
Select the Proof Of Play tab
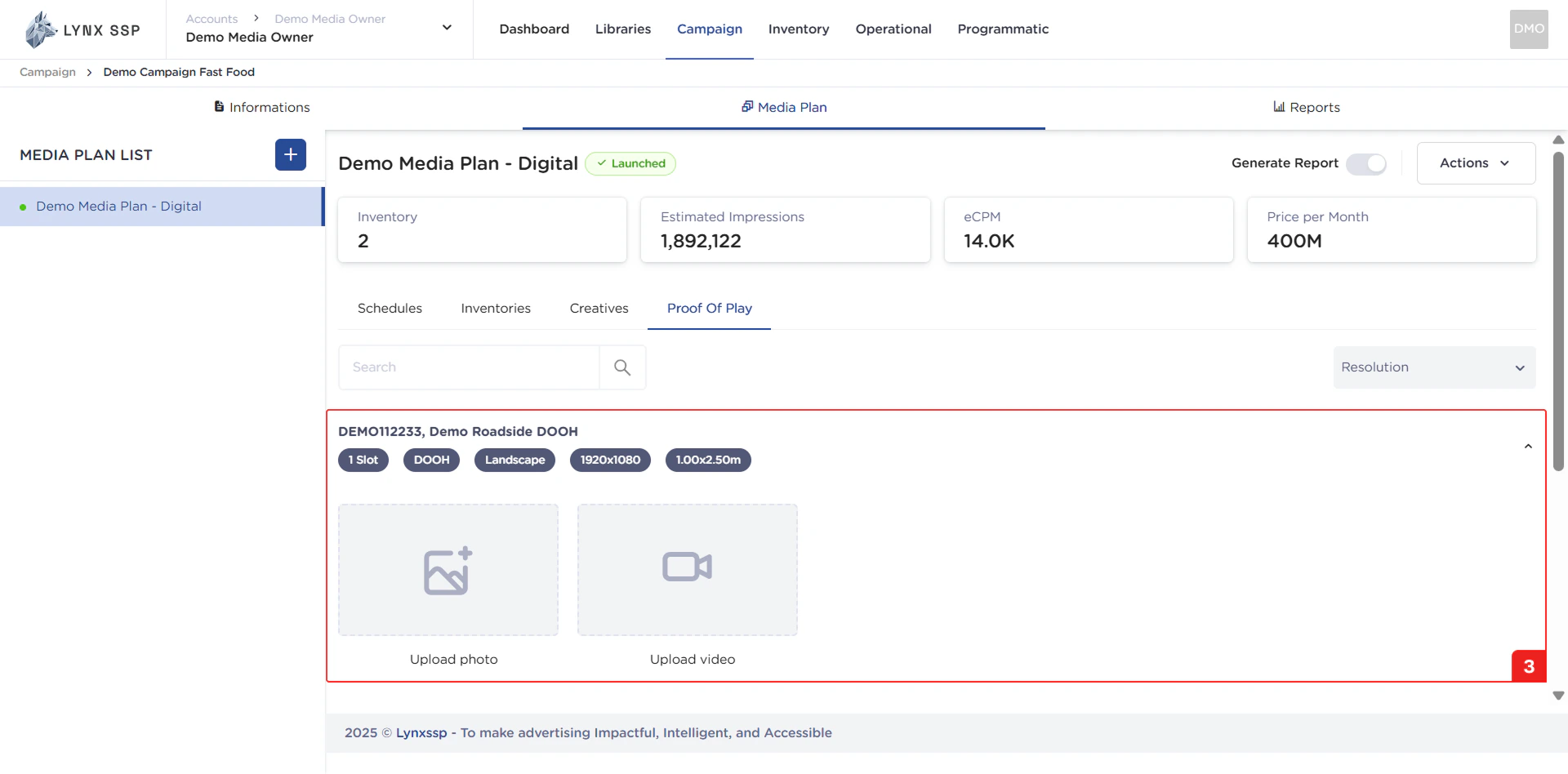pos(709,309)
